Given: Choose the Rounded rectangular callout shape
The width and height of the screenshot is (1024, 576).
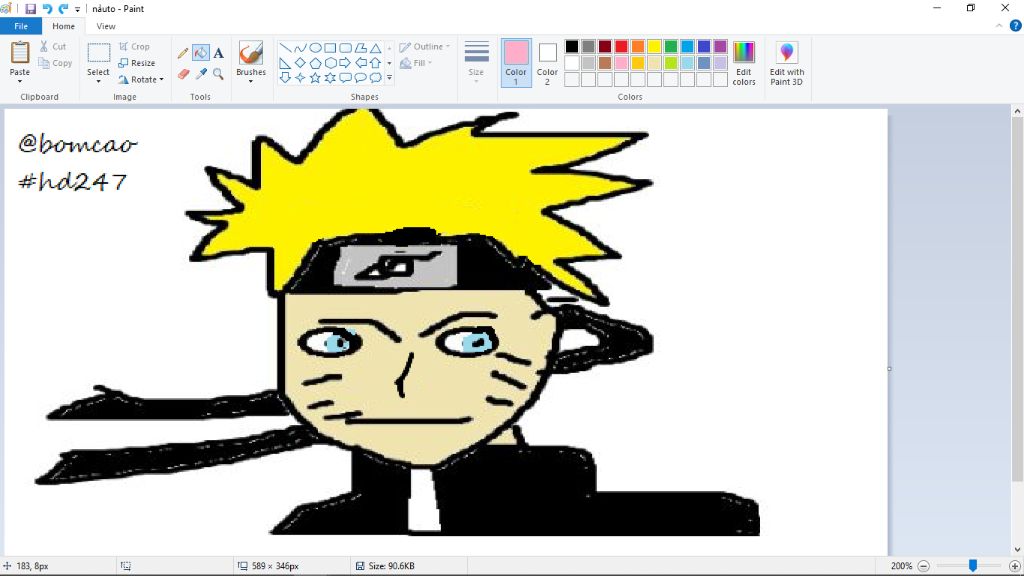Looking at the screenshot, I should click(x=345, y=78).
